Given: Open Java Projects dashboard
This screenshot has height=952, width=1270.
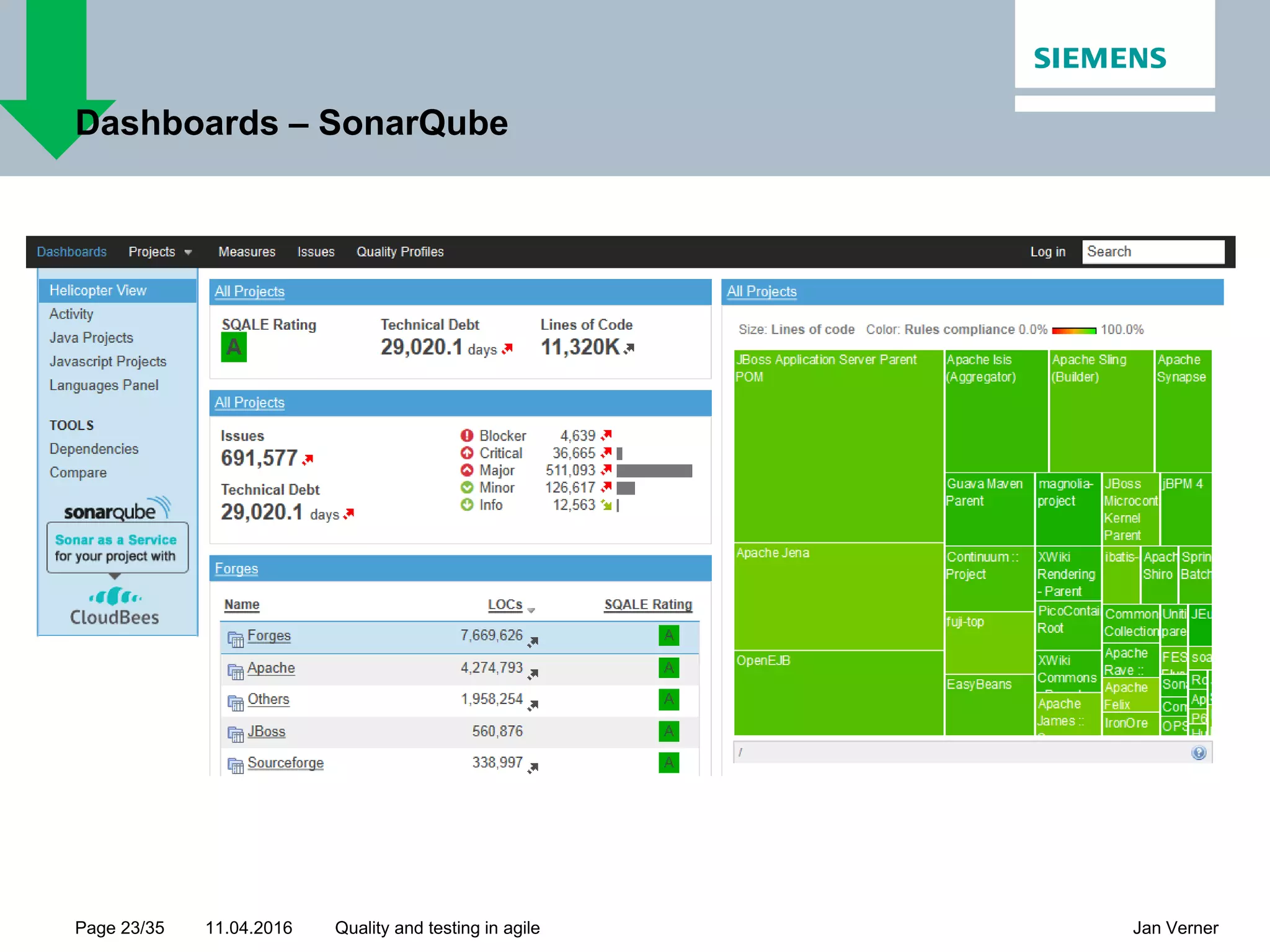Looking at the screenshot, I should click(91, 338).
